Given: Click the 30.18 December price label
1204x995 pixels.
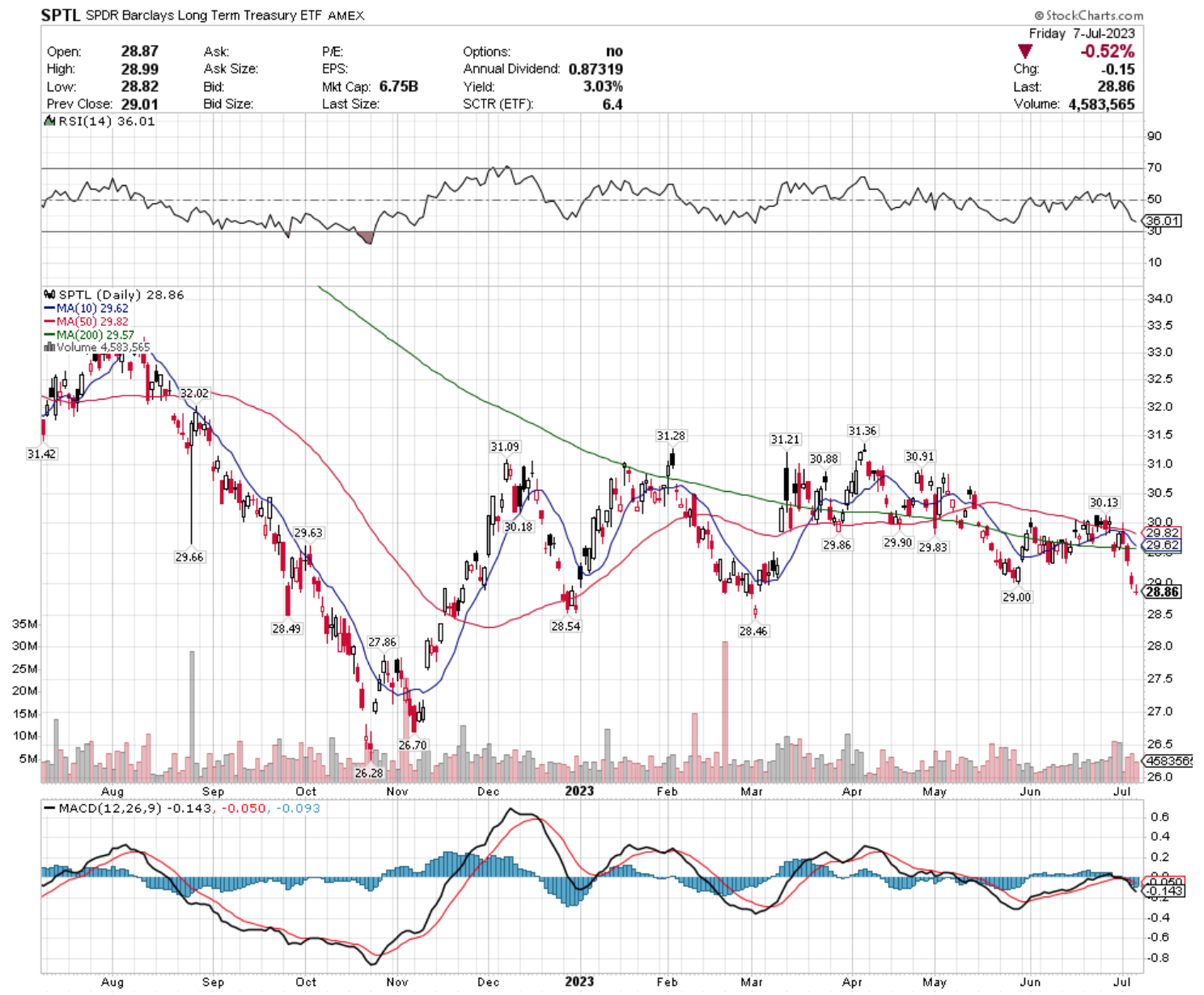Looking at the screenshot, I should tap(519, 527).
